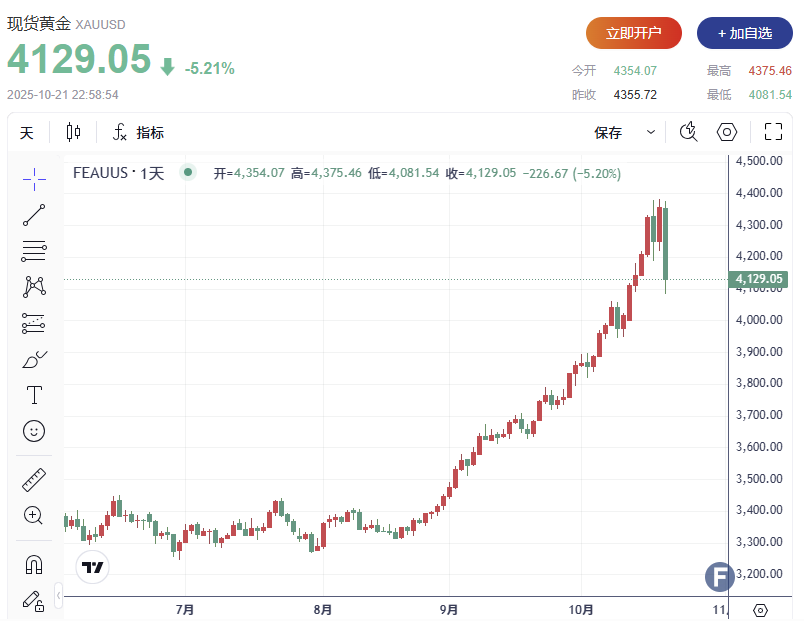Click 保存 to save the chart
Screen dimensions: 804x621
pyautogui.click(x=608, y=133)
